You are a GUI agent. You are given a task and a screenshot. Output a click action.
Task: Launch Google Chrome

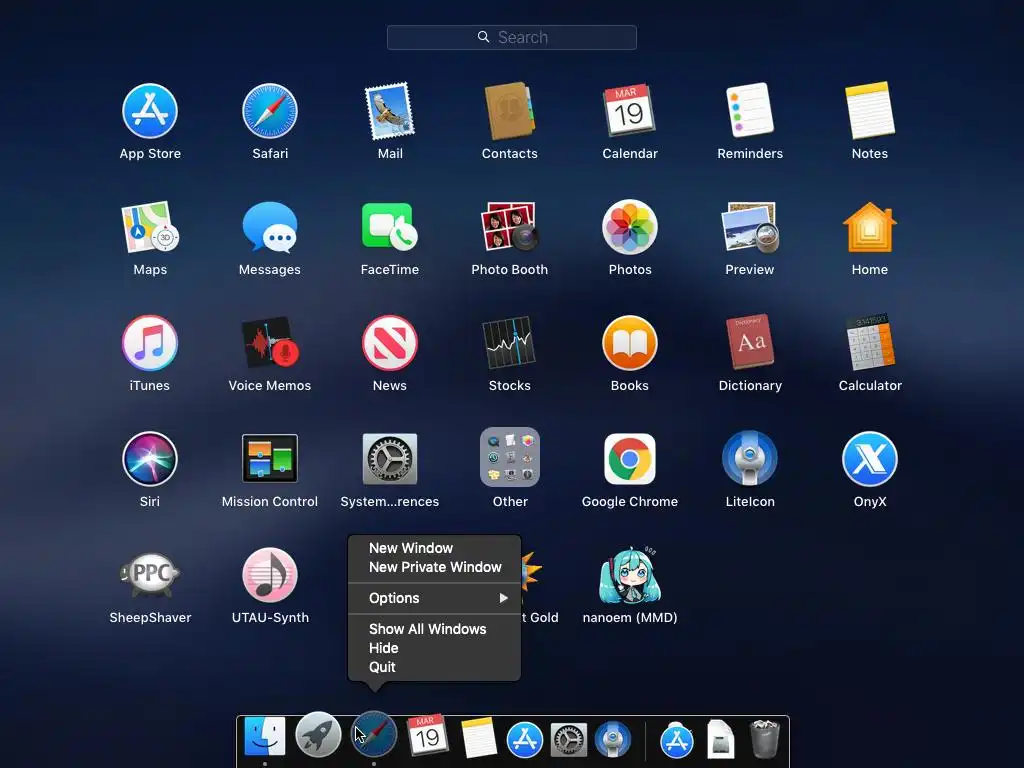pyautogui.click(x=630, y=459)
